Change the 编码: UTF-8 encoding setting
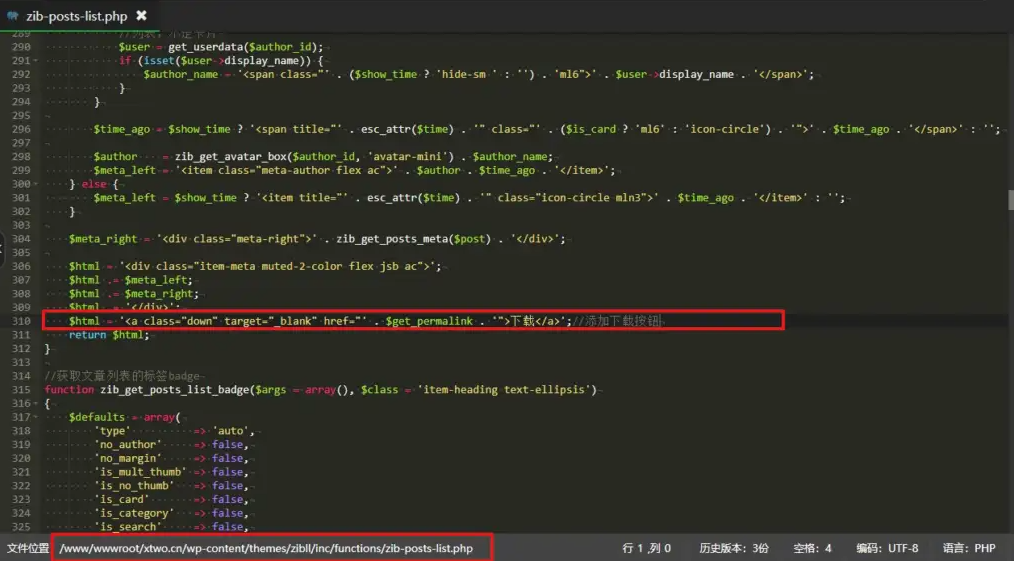1014x561 pixels. (887, 548)
